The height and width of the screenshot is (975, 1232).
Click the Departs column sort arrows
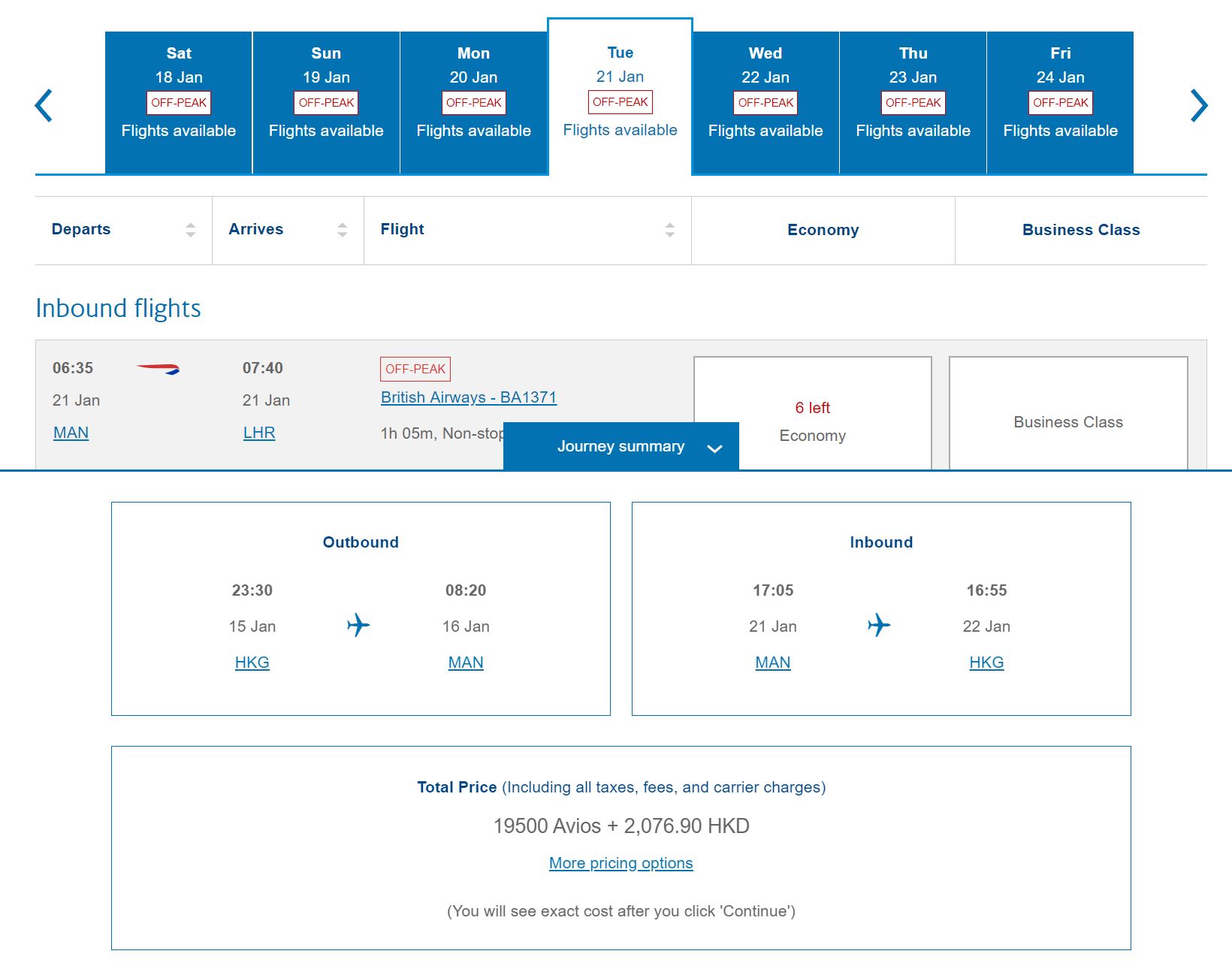191,230
